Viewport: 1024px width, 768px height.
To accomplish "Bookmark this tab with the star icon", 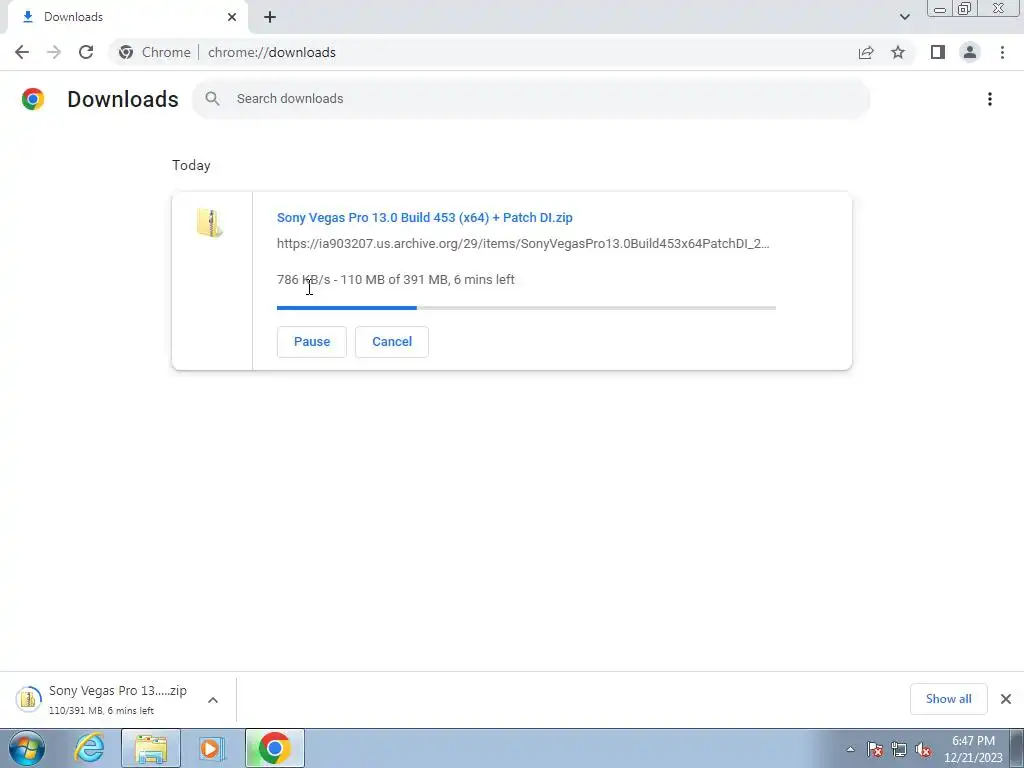I will 898,52.
